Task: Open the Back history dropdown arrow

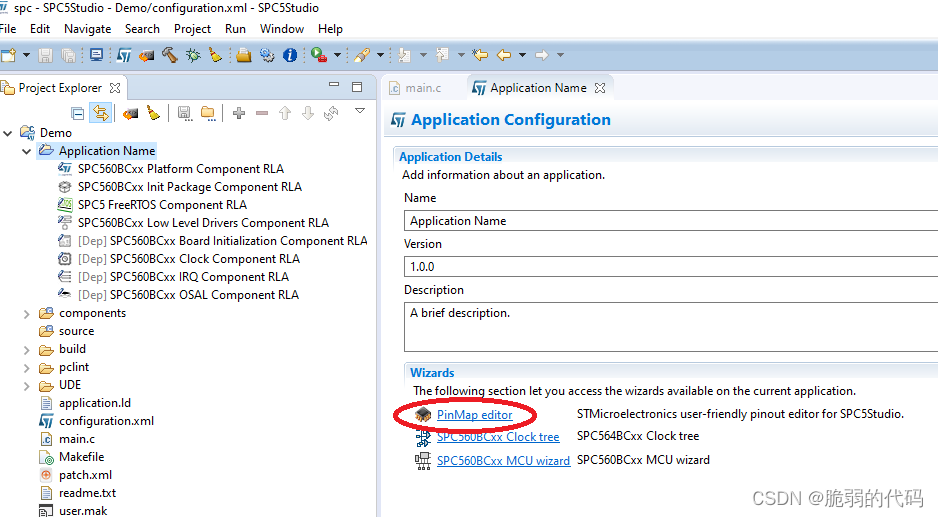Action: pos(522,55)
